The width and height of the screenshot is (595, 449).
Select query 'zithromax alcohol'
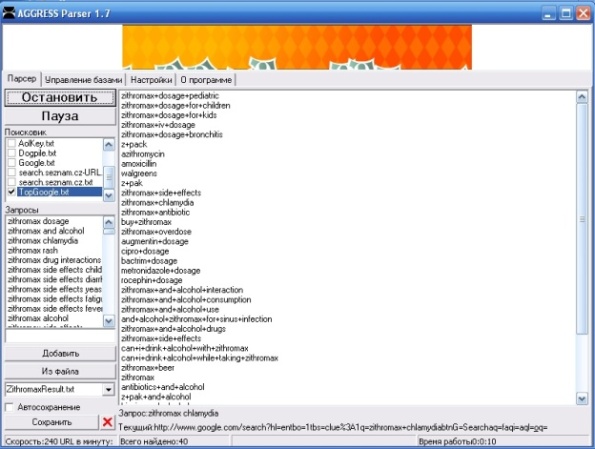[x=38, y=318]
